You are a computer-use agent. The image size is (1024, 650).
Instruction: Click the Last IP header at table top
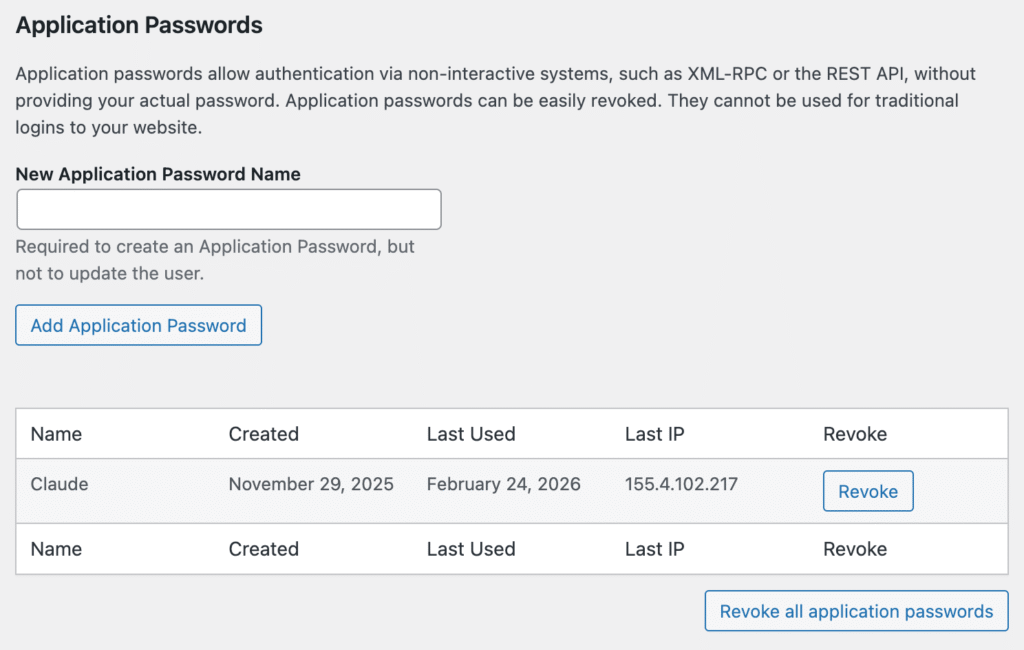[654, 434]
